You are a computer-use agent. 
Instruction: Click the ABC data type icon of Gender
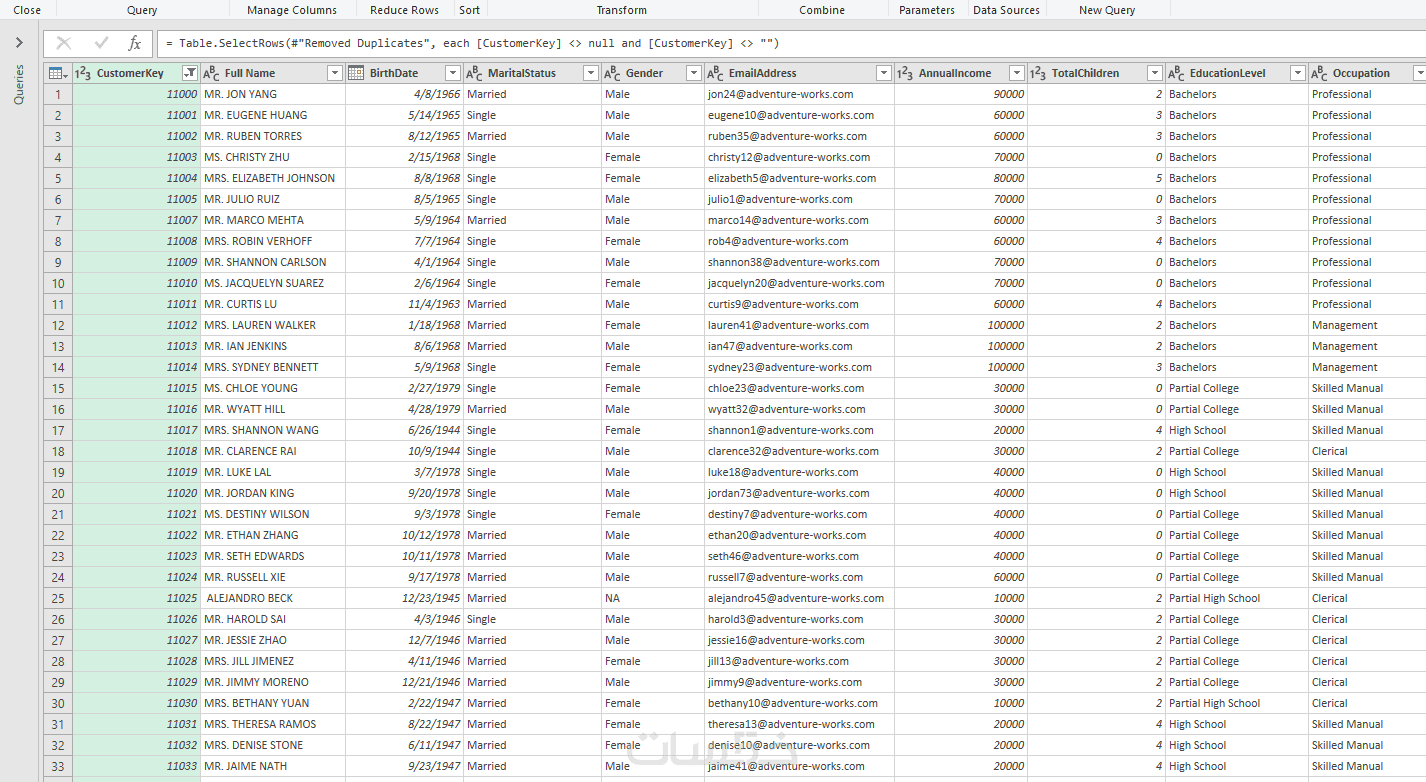[x=613, y=73]
